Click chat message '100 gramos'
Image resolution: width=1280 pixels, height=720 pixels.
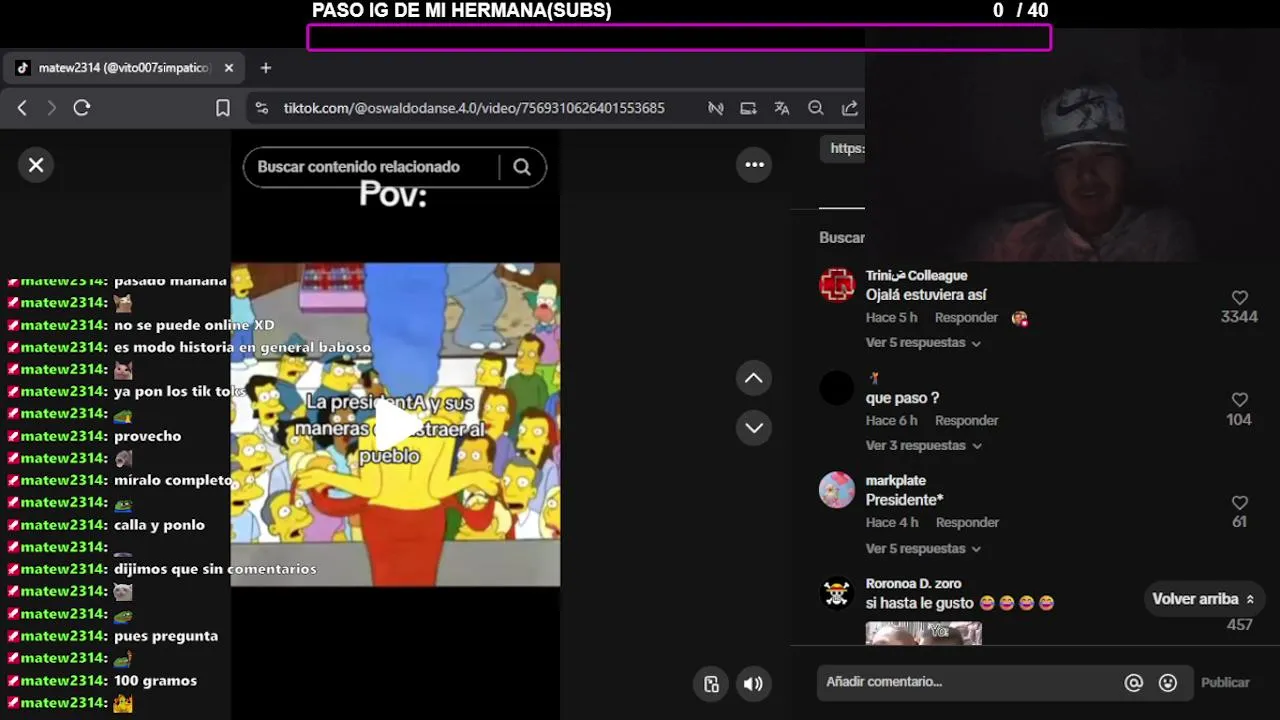pos(155,681)
